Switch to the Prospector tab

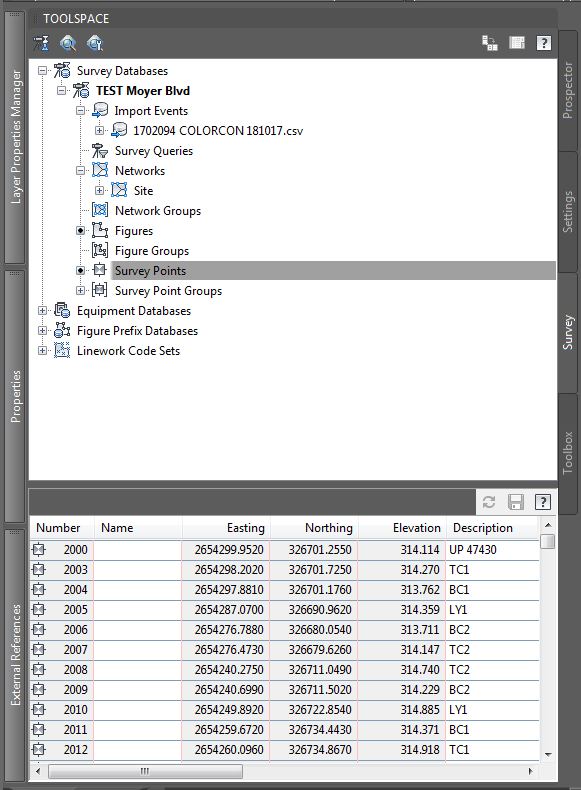tap(568, 91)
